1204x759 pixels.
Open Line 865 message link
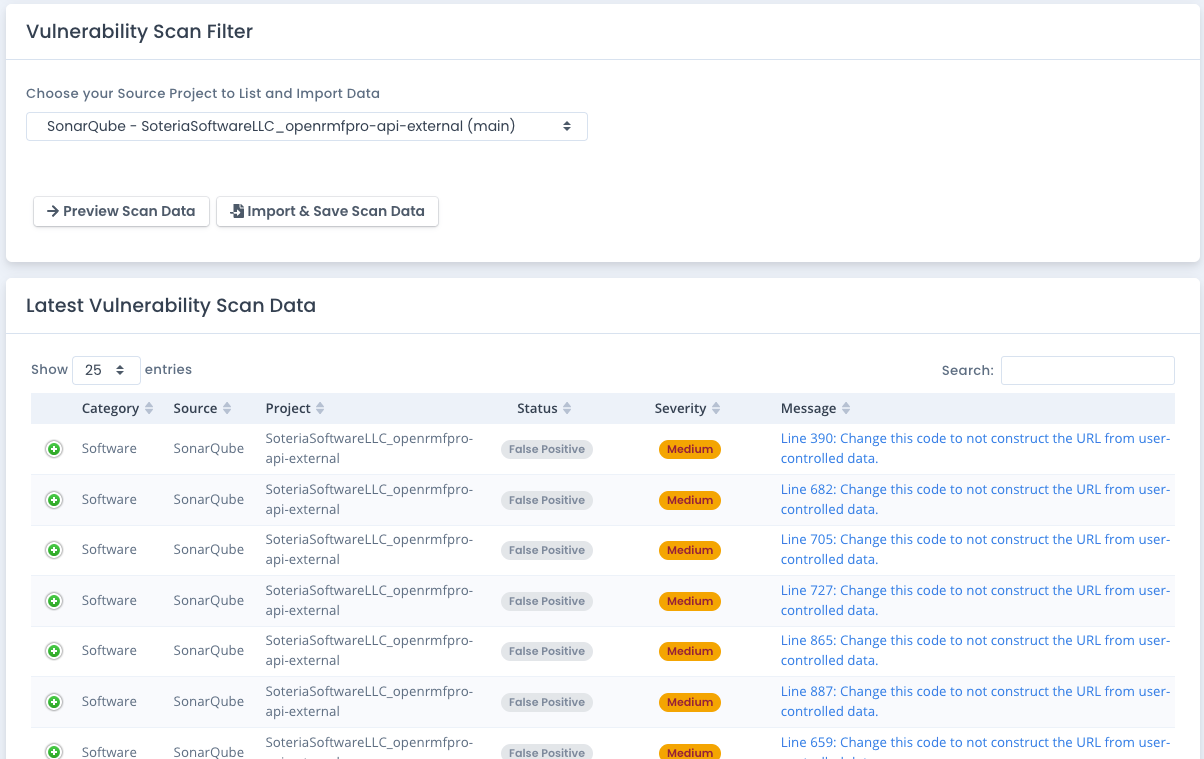pyautogui.click(x=975, y=650)
